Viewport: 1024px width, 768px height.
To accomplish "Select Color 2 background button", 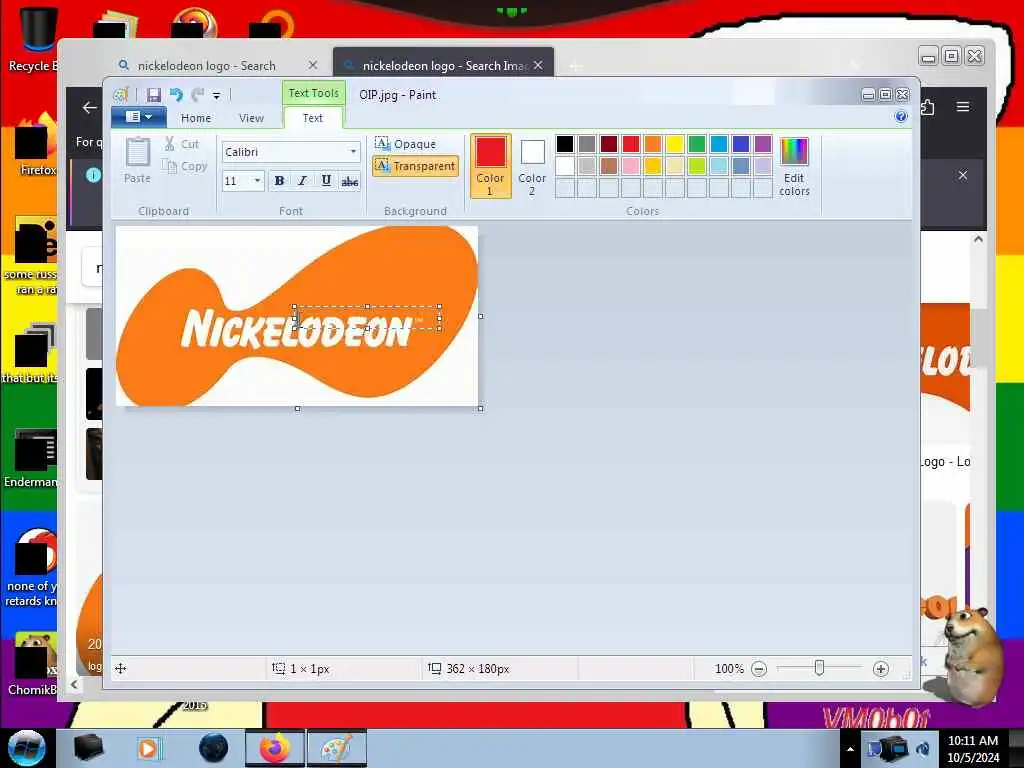I will (532, 166).
